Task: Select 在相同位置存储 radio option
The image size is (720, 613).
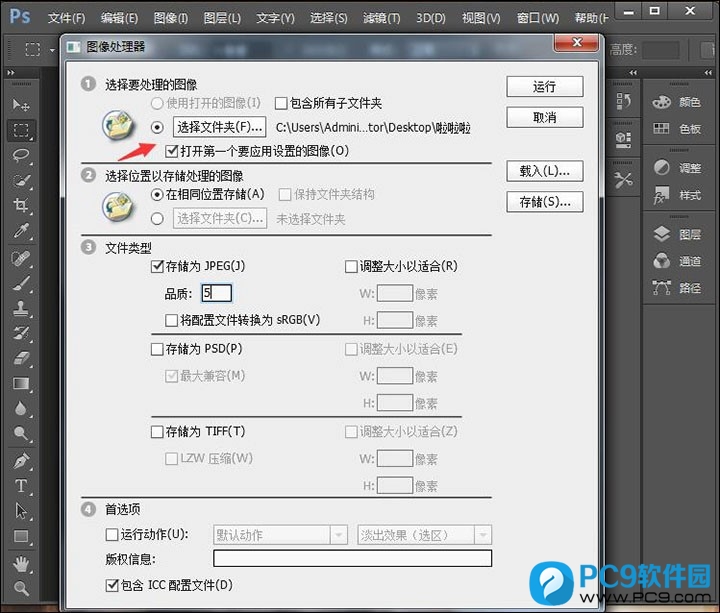Action: point(157,195)
